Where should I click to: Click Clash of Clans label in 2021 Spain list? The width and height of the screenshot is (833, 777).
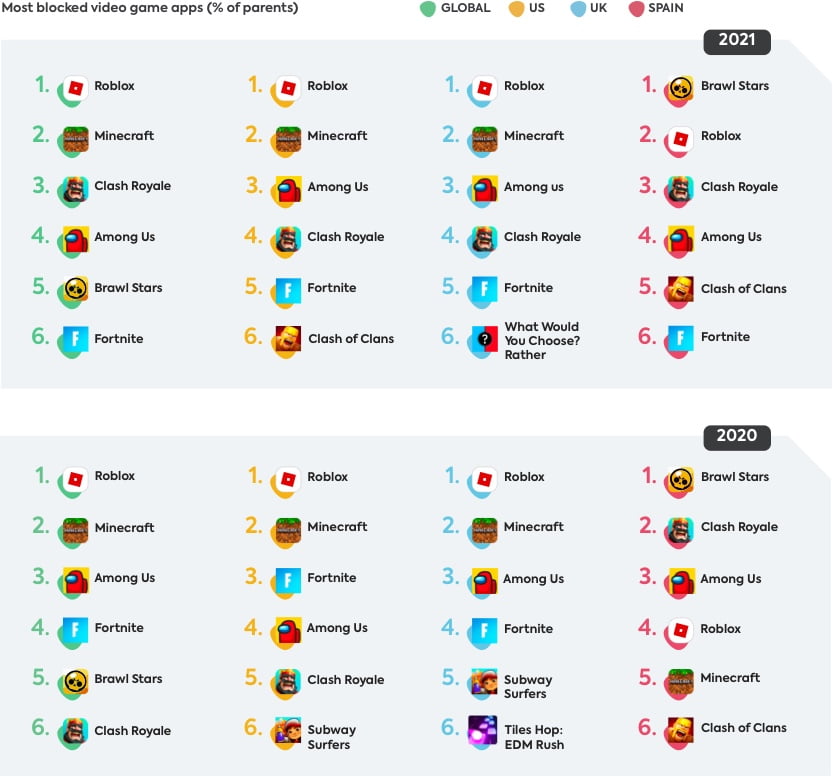click(x=743, y=288)
